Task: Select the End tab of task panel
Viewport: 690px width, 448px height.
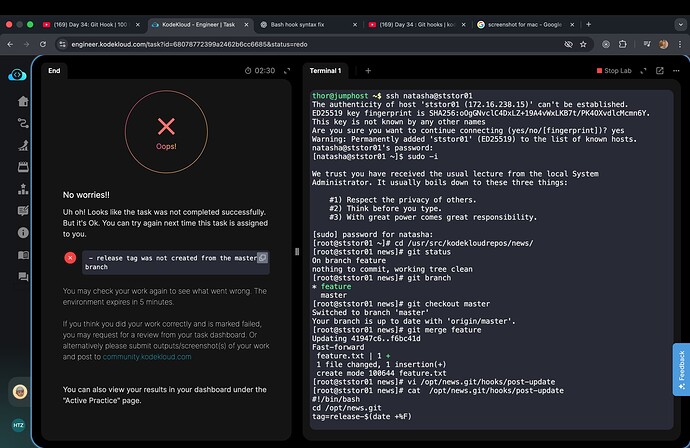Action: pos(54,71)
